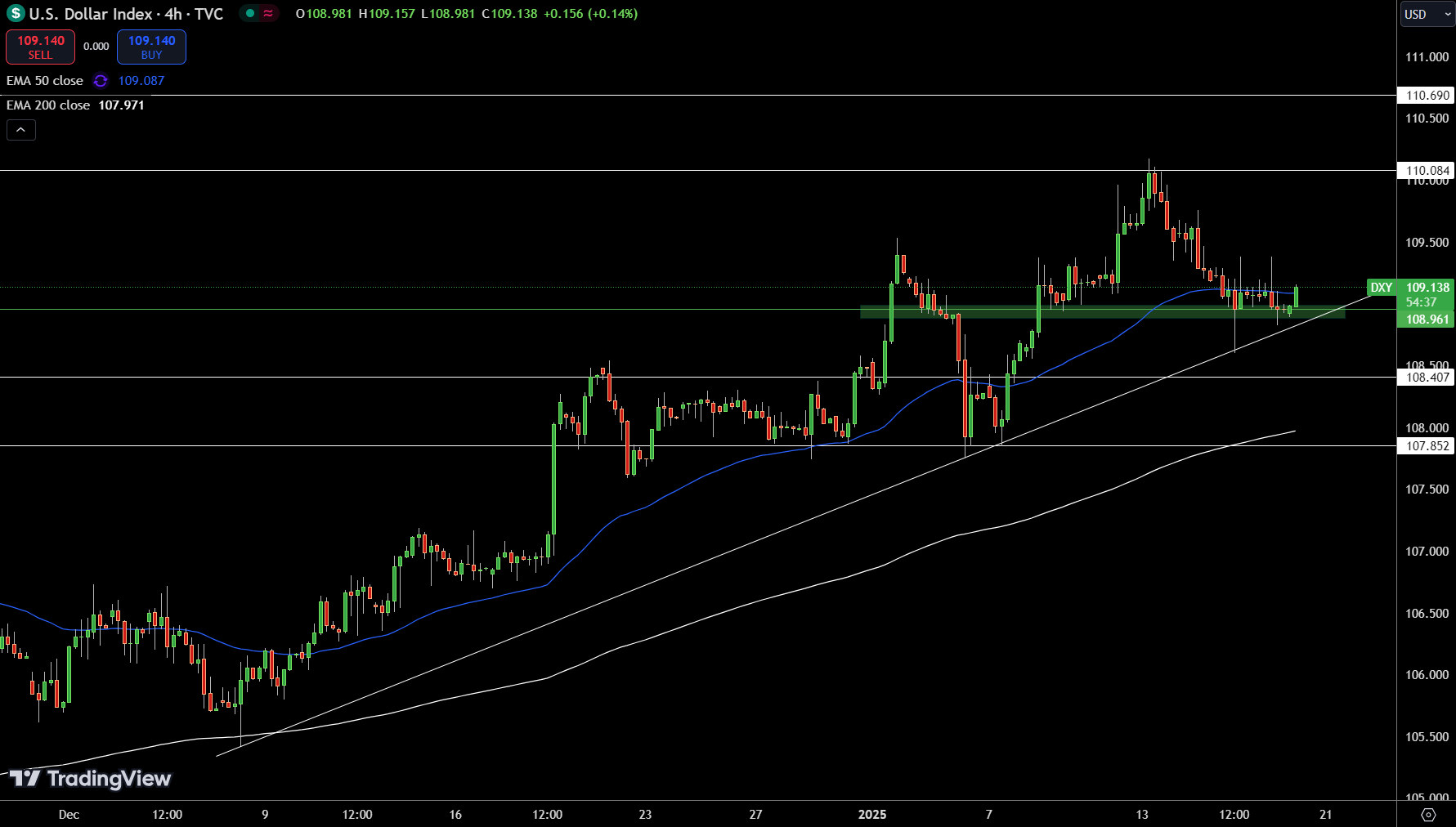Click the 23 date label on time axis
The width and height of the screenshot is (1456, 827).
(645, 815)
